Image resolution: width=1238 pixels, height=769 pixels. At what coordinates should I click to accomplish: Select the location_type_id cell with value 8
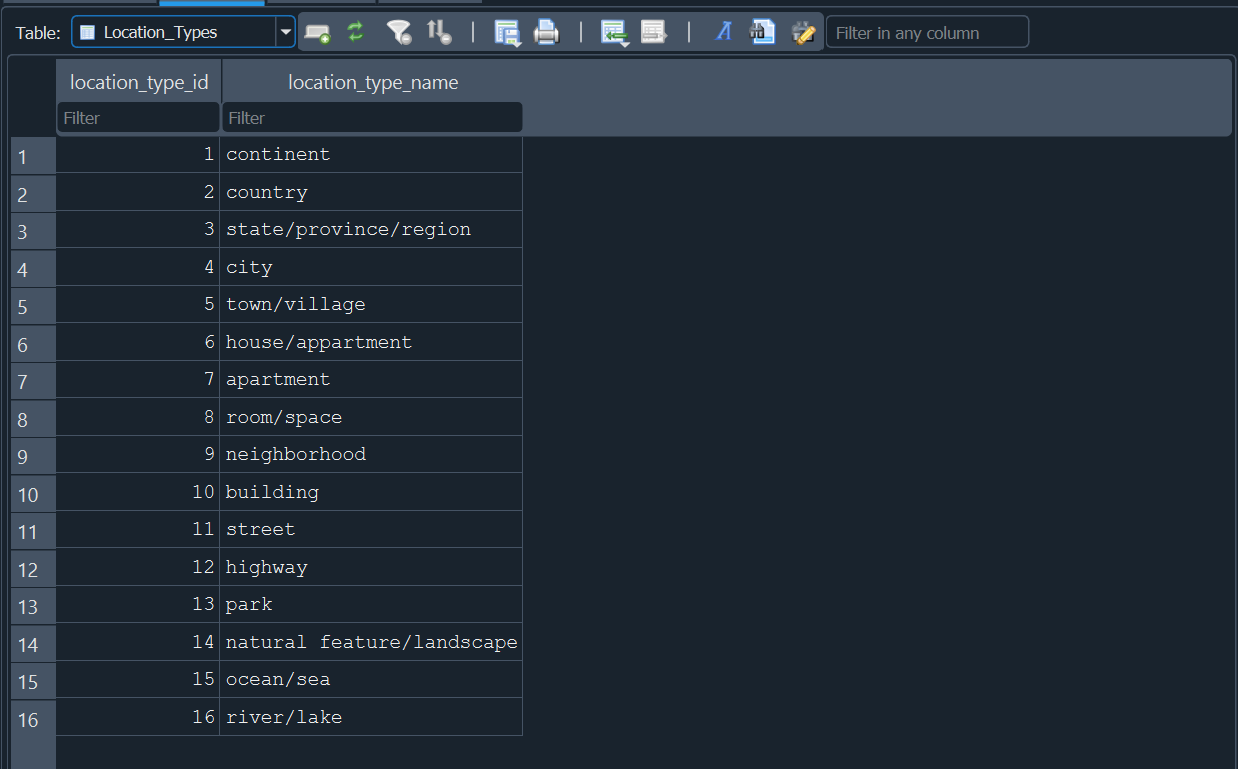tap(138, 417)
